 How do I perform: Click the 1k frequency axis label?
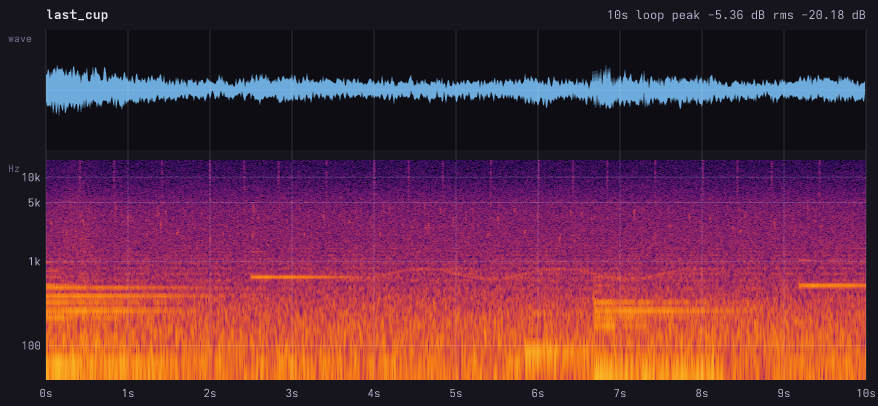pyautogui.click(x=34, y=262)
